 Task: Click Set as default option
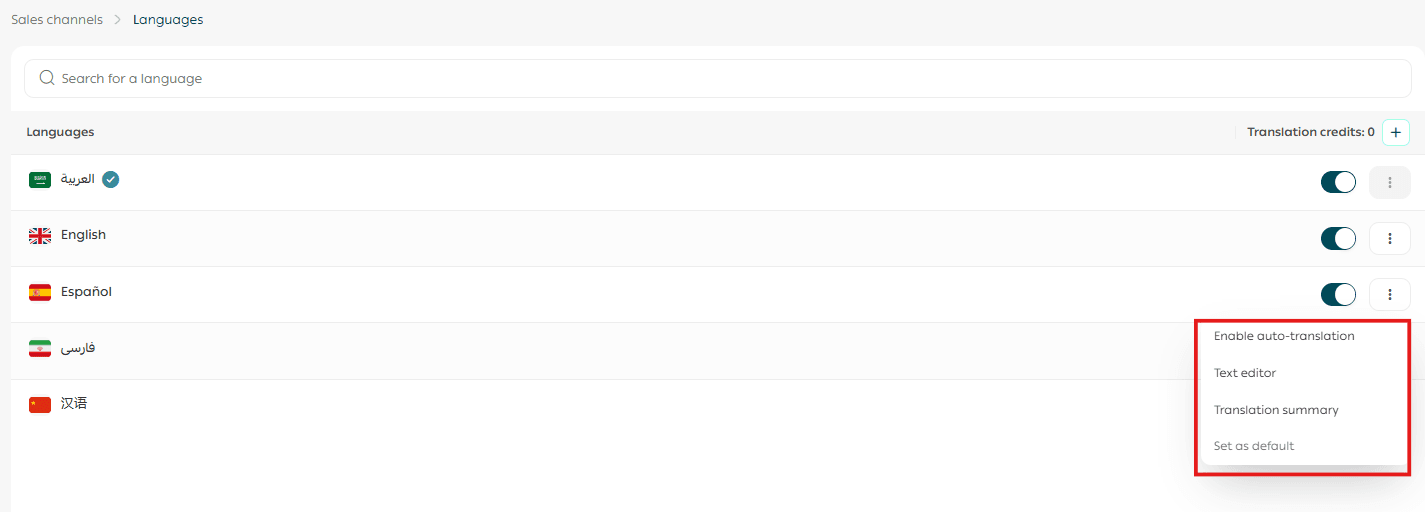pos(1254,446)
